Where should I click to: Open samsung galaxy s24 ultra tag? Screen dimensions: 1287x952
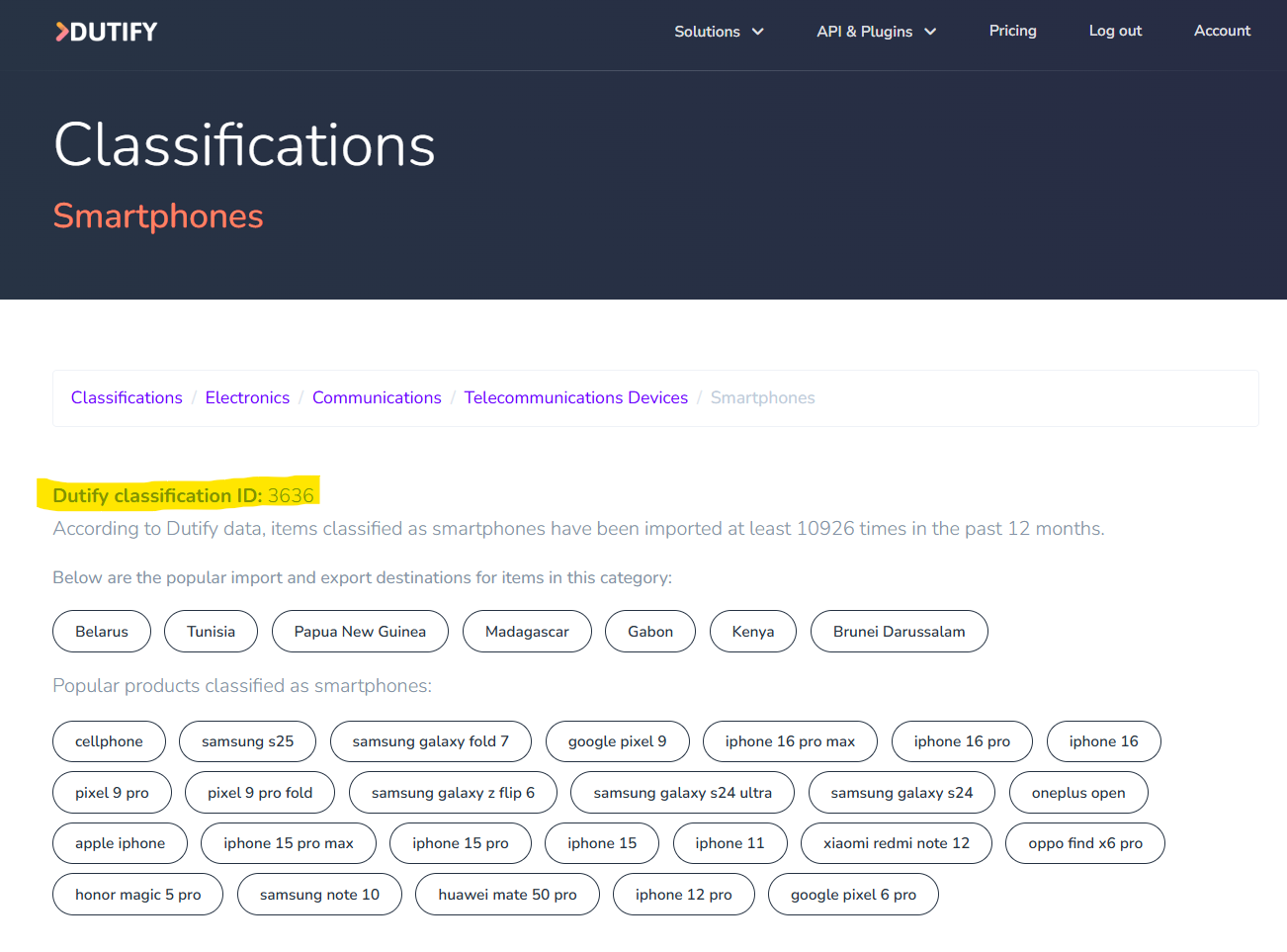tap(682, 793)
